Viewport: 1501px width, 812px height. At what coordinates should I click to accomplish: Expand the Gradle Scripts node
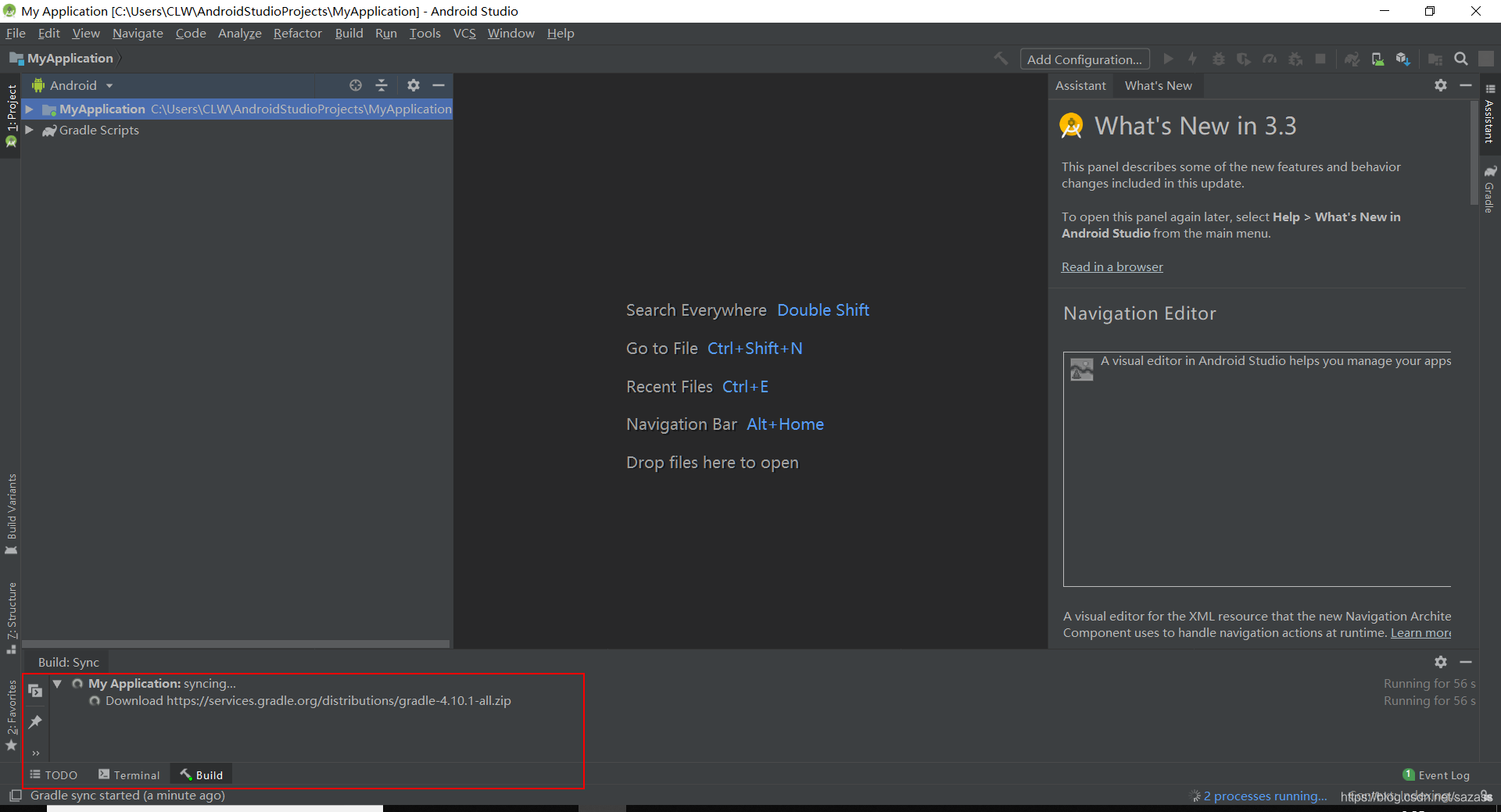tap(30, 130)
